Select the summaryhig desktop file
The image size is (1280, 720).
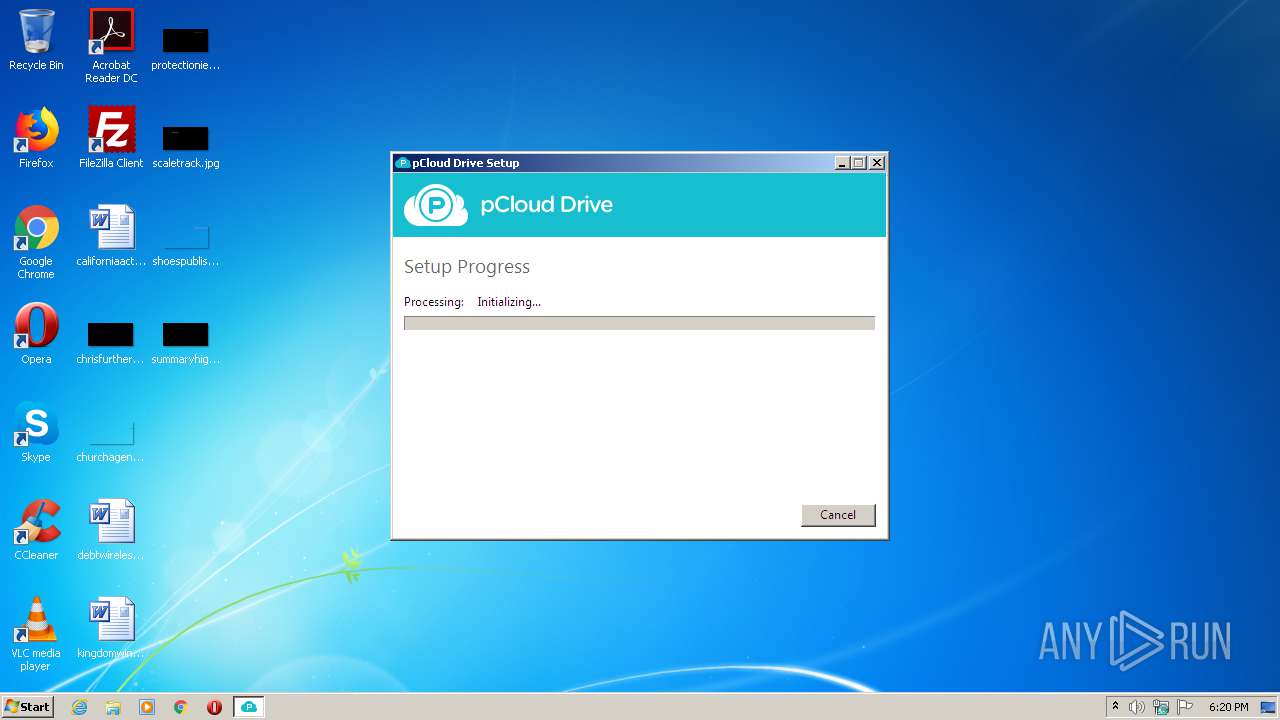click(x=186, y=342)
